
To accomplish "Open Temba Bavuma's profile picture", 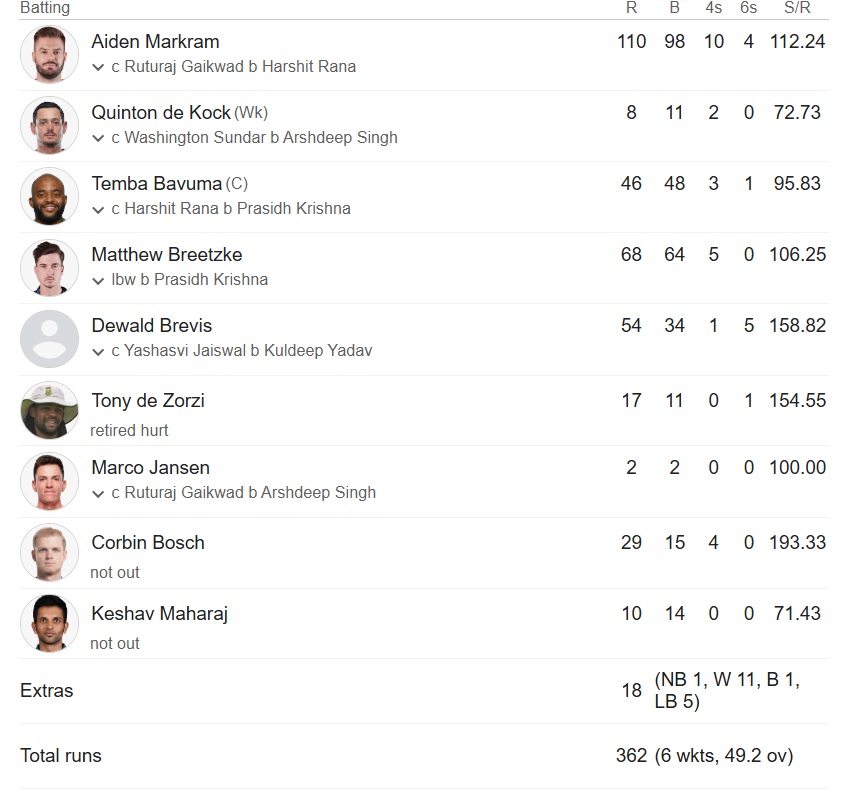I will (49, 196).
